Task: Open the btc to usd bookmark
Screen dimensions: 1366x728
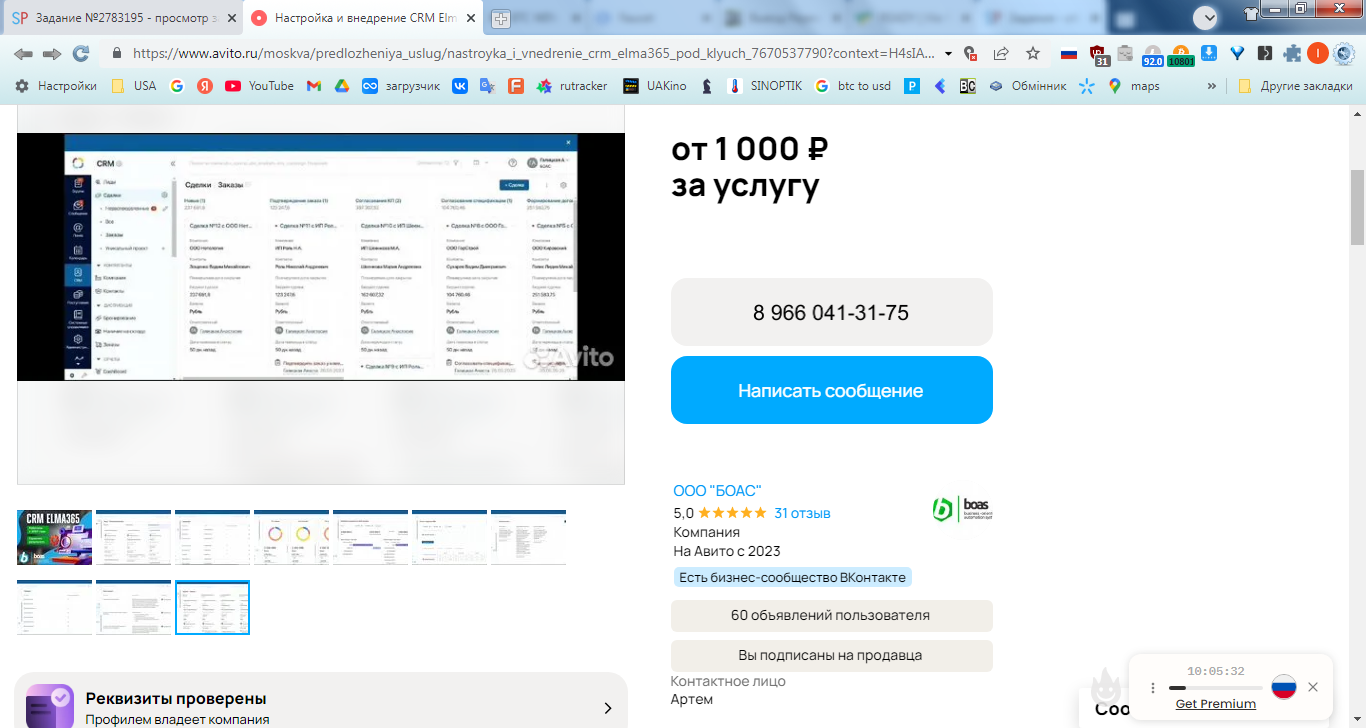Action: (x=852, y=86)
